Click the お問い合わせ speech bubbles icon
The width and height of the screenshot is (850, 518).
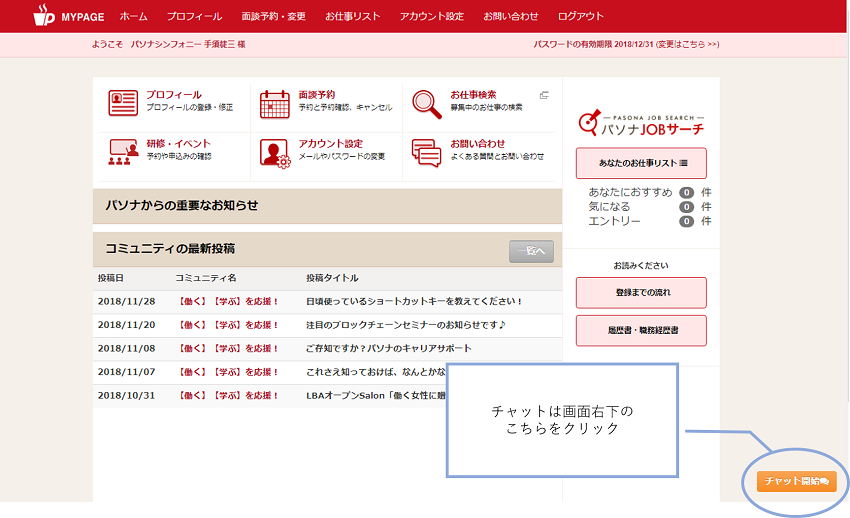click(x=427, y=153)
